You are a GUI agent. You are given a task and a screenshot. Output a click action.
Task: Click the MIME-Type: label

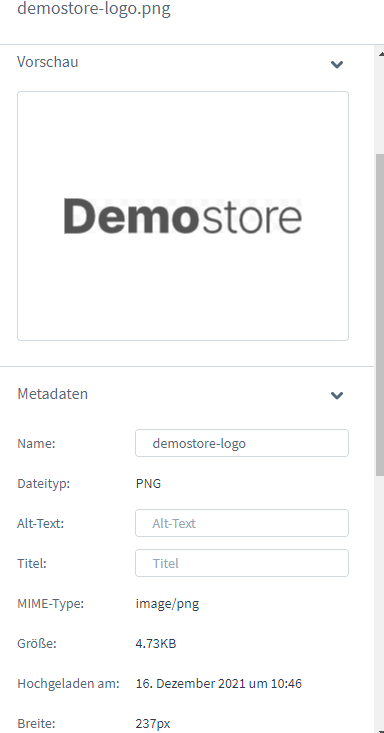[x=51, y=604]
